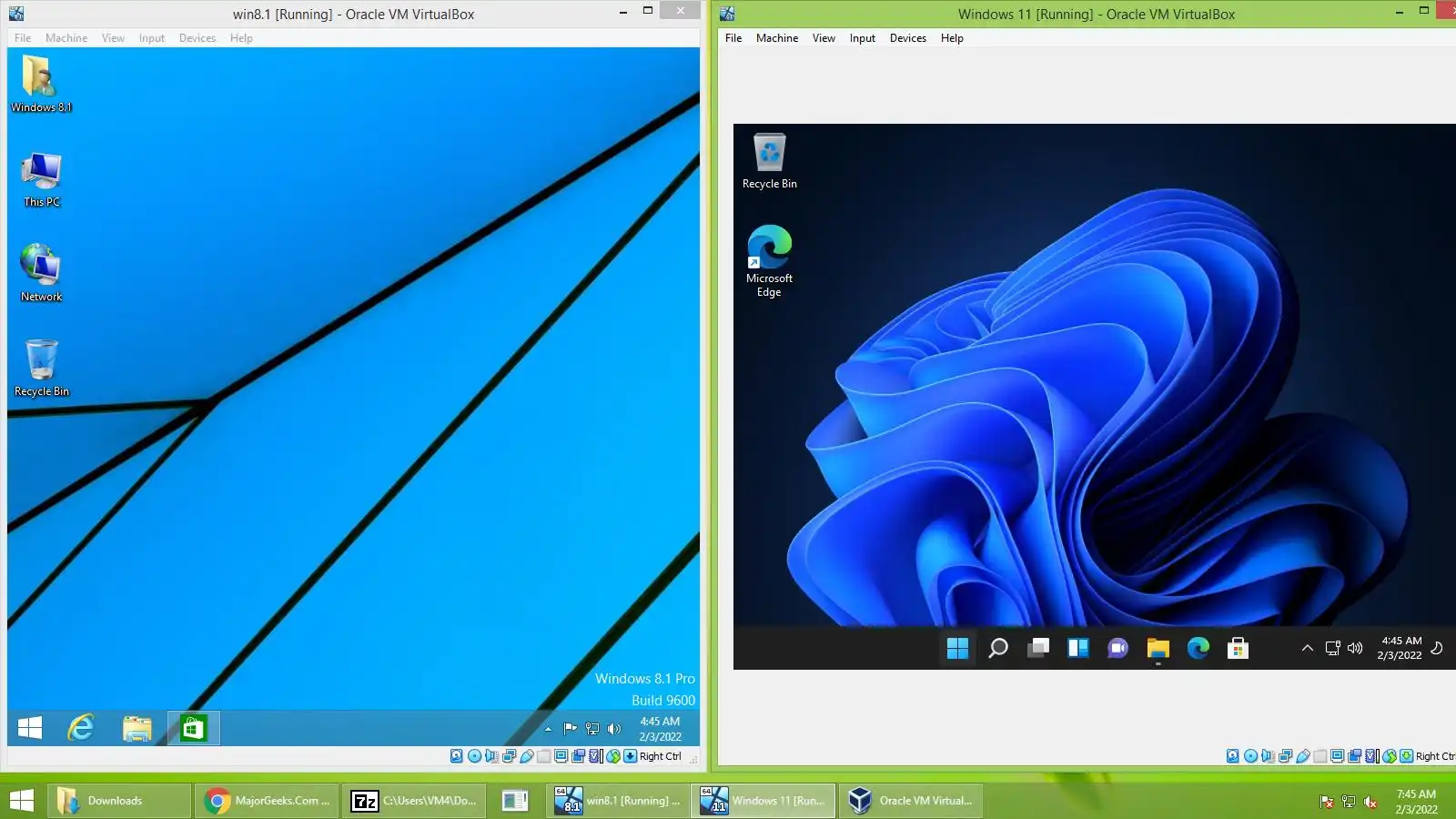This screenshot has height=819, width=1456.
Task: Show hidden tray icons in win8.1 guest
Action: [x=548, y=729]
